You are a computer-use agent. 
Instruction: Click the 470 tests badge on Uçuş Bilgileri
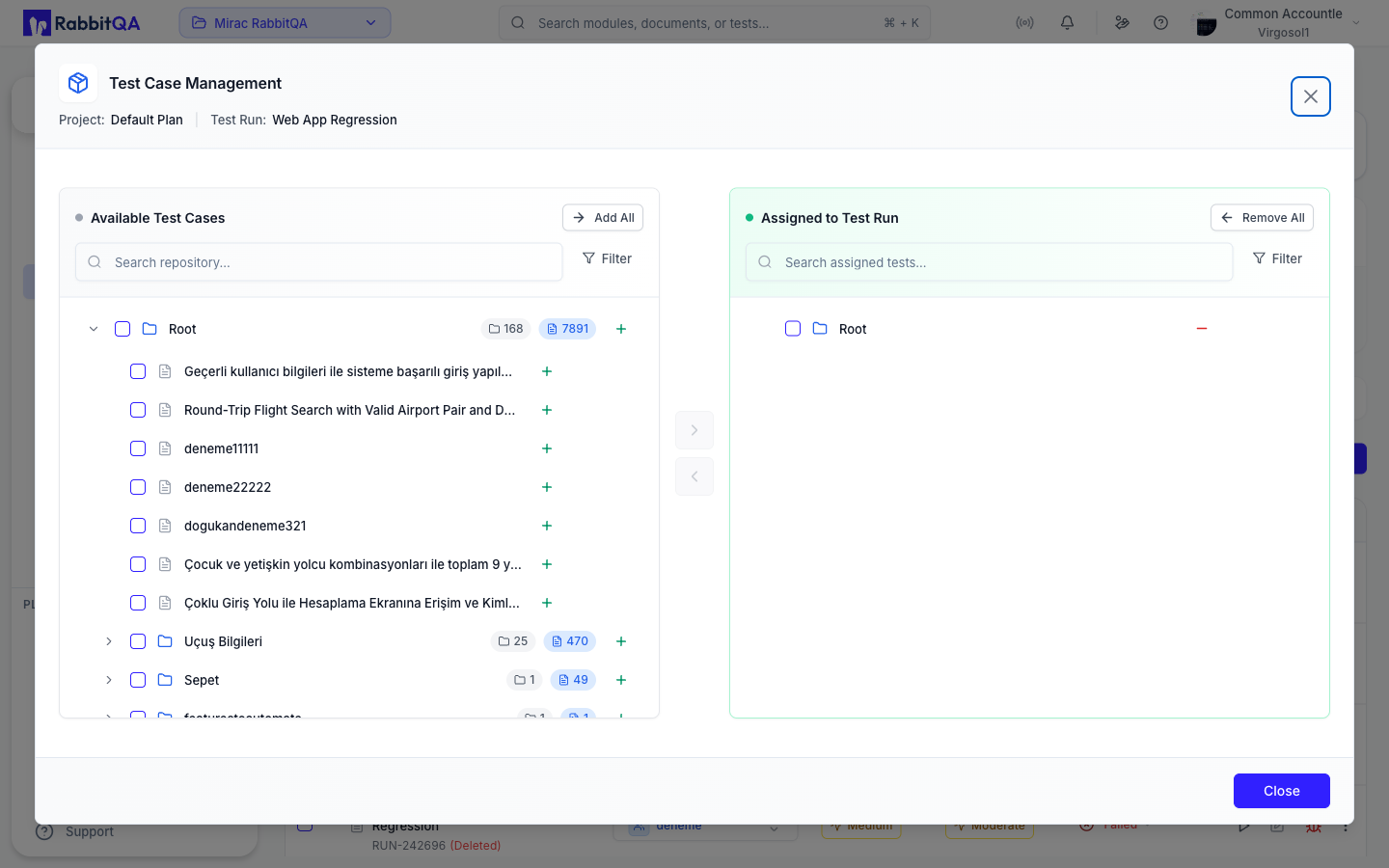570,641
